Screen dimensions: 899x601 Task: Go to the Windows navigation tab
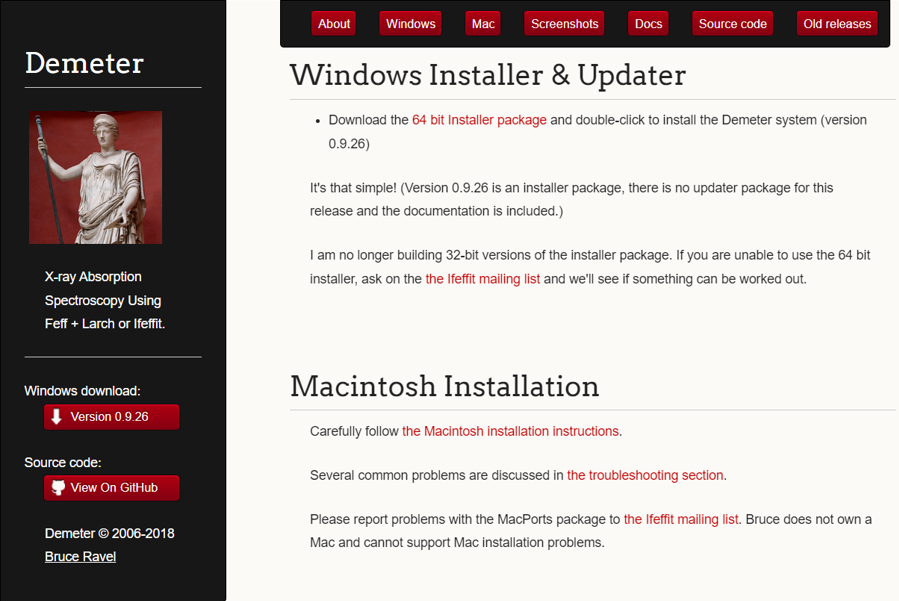pos(411,24)
